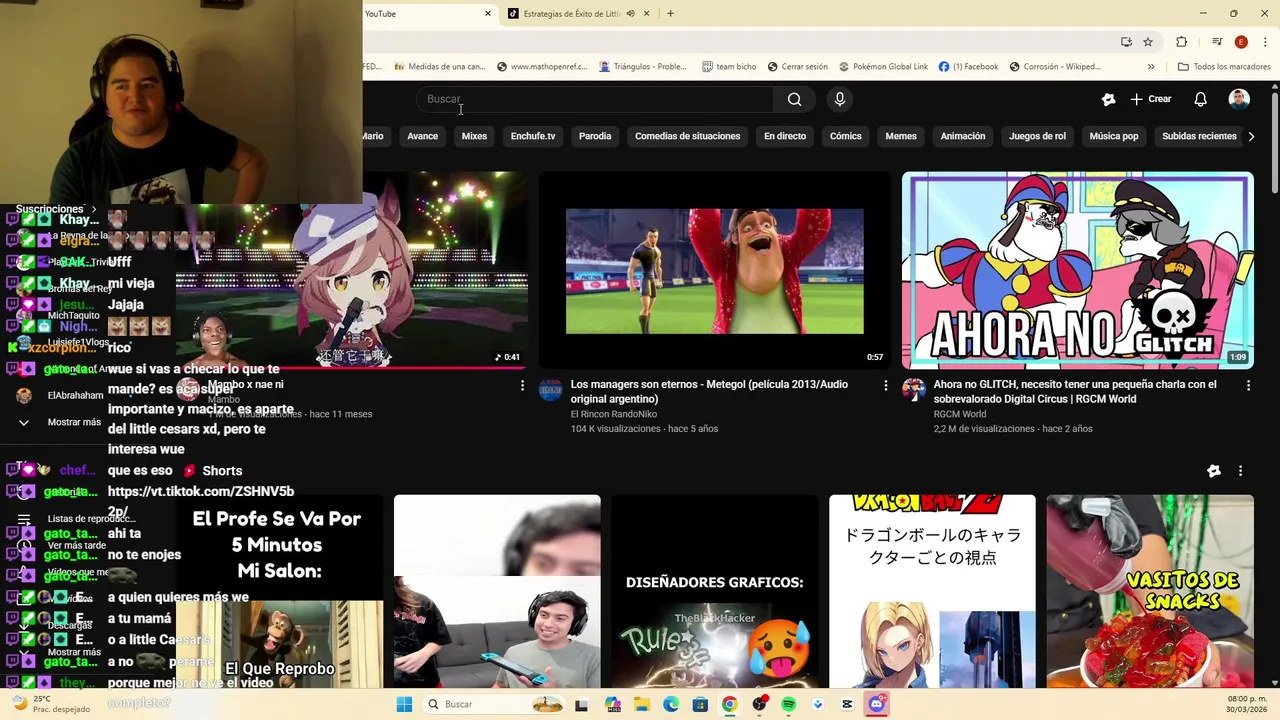Screen dimensions: 1280x720
Task: Open Los managers son eternos video thumbnail
Action: (715, 270)
